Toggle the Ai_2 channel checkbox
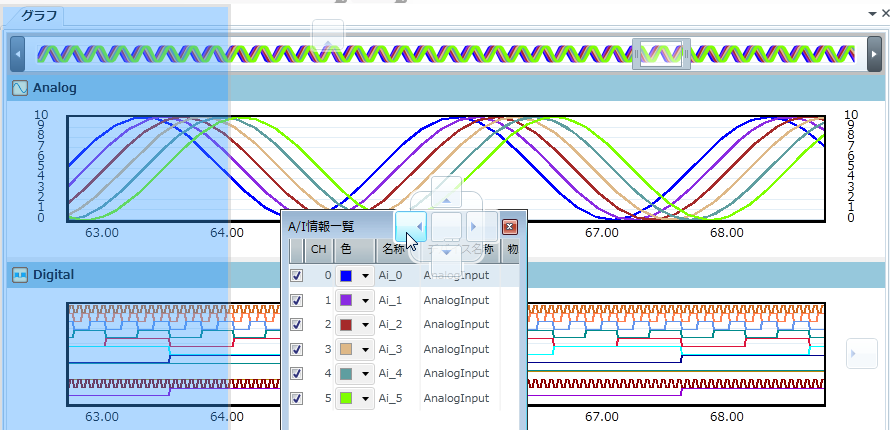Screen dimensions: 890x430 click(x=297, y=325)
